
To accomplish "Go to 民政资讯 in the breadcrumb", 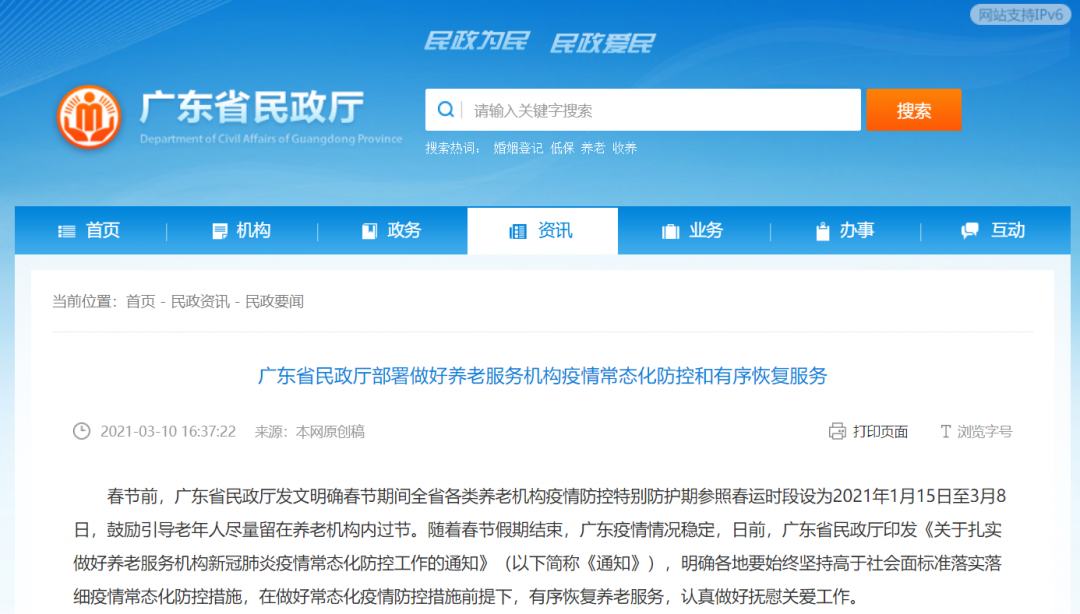I will tap(200, 301).
